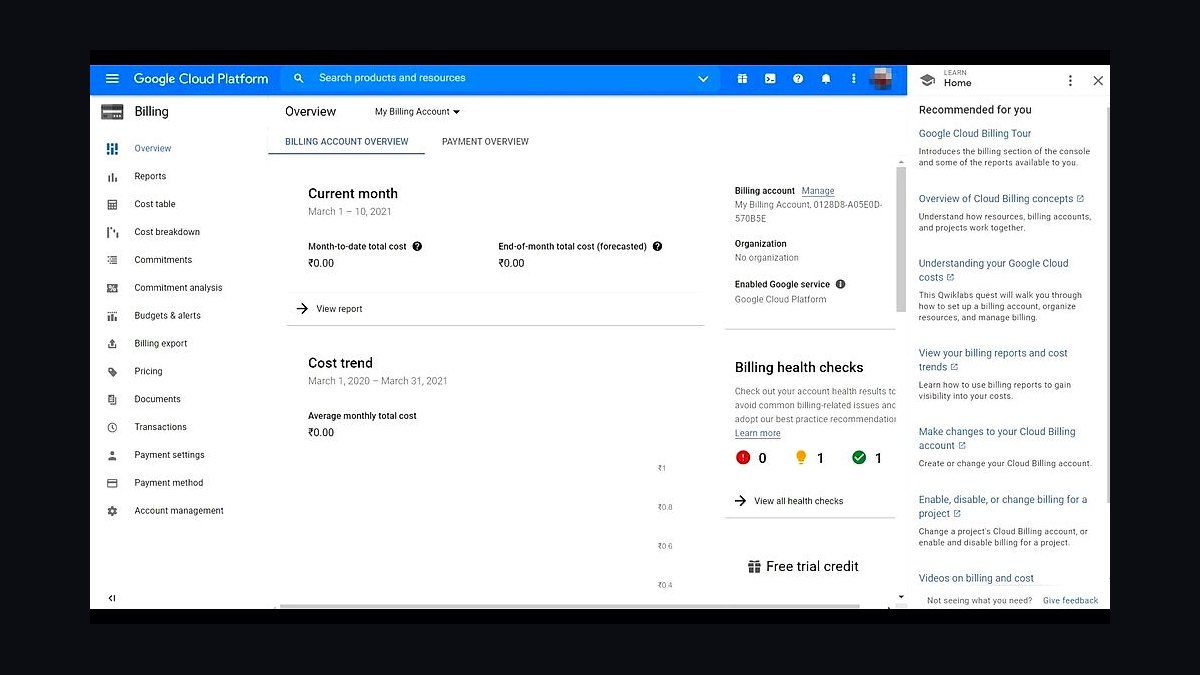Click the Commitments list icon
The height and width of the screenshot is (675, 1200).
point(112,260)
